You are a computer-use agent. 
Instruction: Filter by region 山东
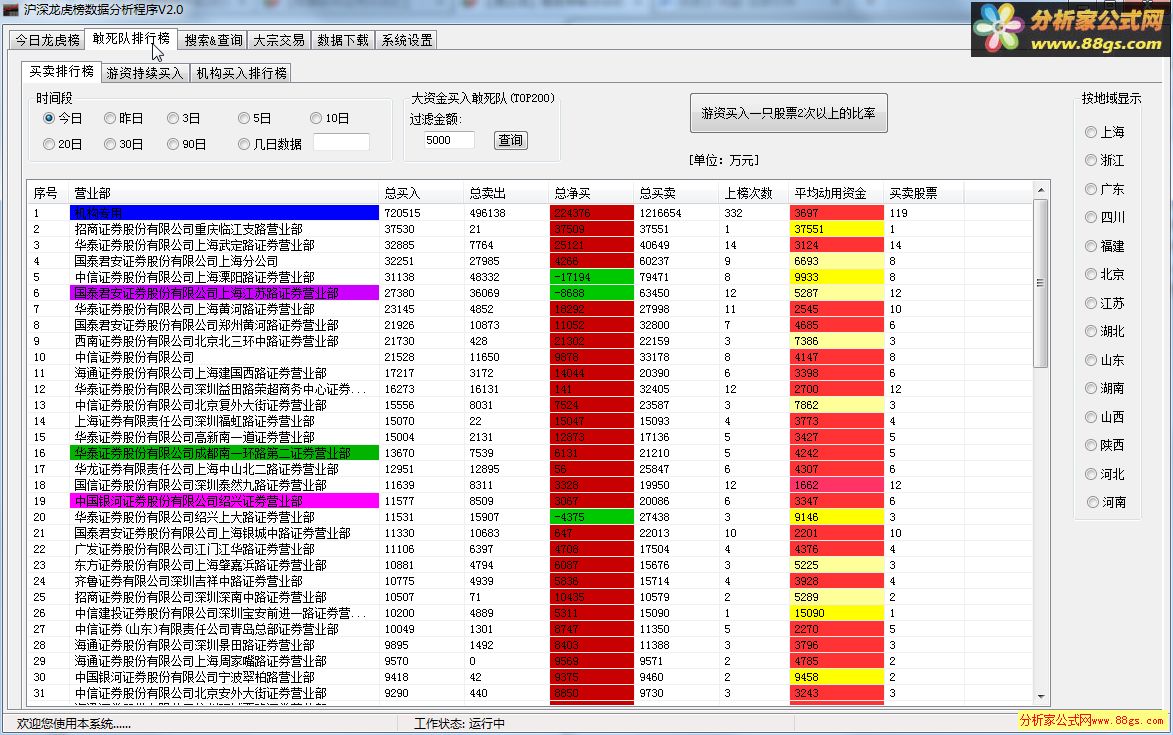pos(1105,360)
